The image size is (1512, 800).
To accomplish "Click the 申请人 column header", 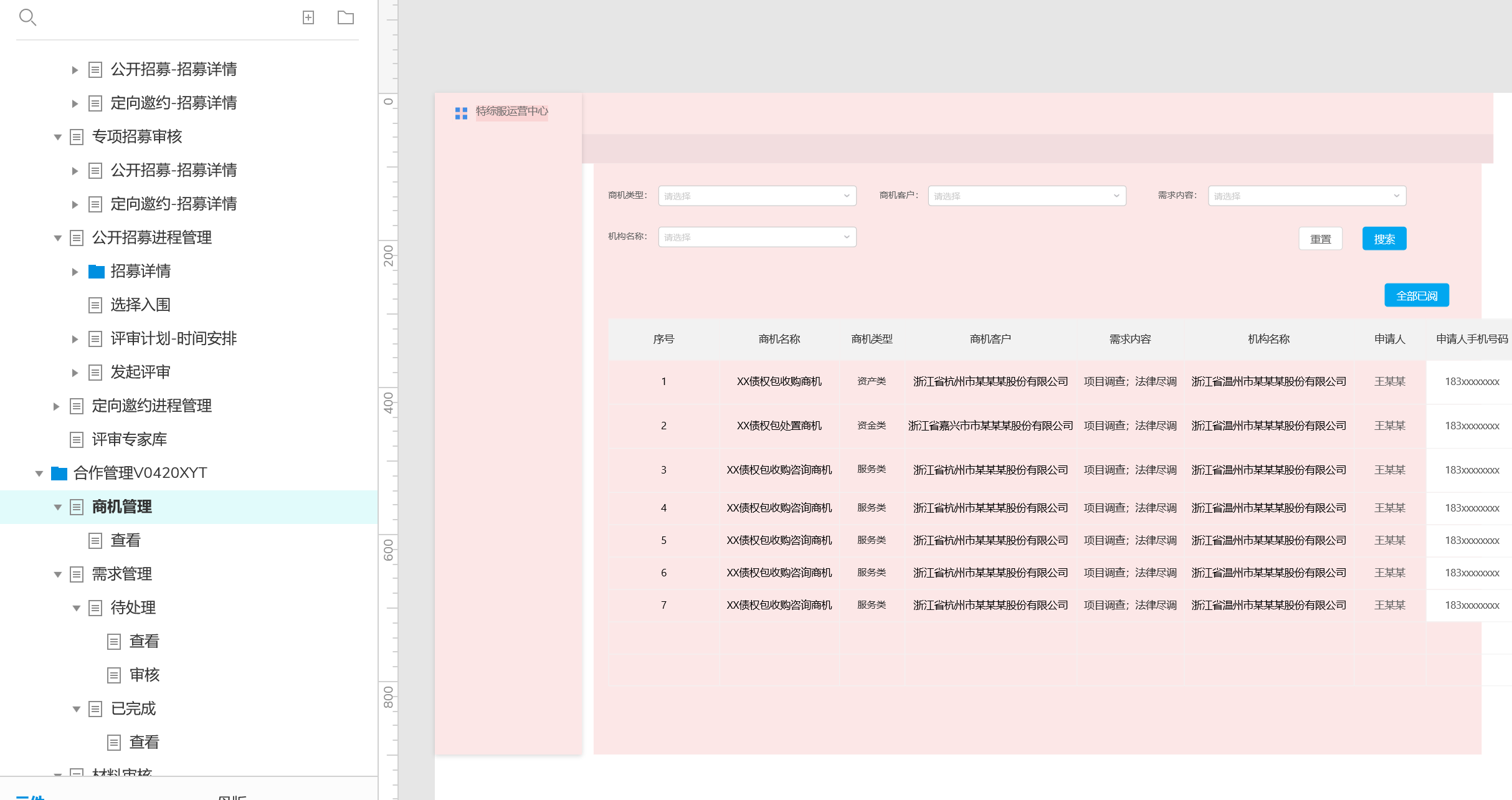I will (1389, 339).
